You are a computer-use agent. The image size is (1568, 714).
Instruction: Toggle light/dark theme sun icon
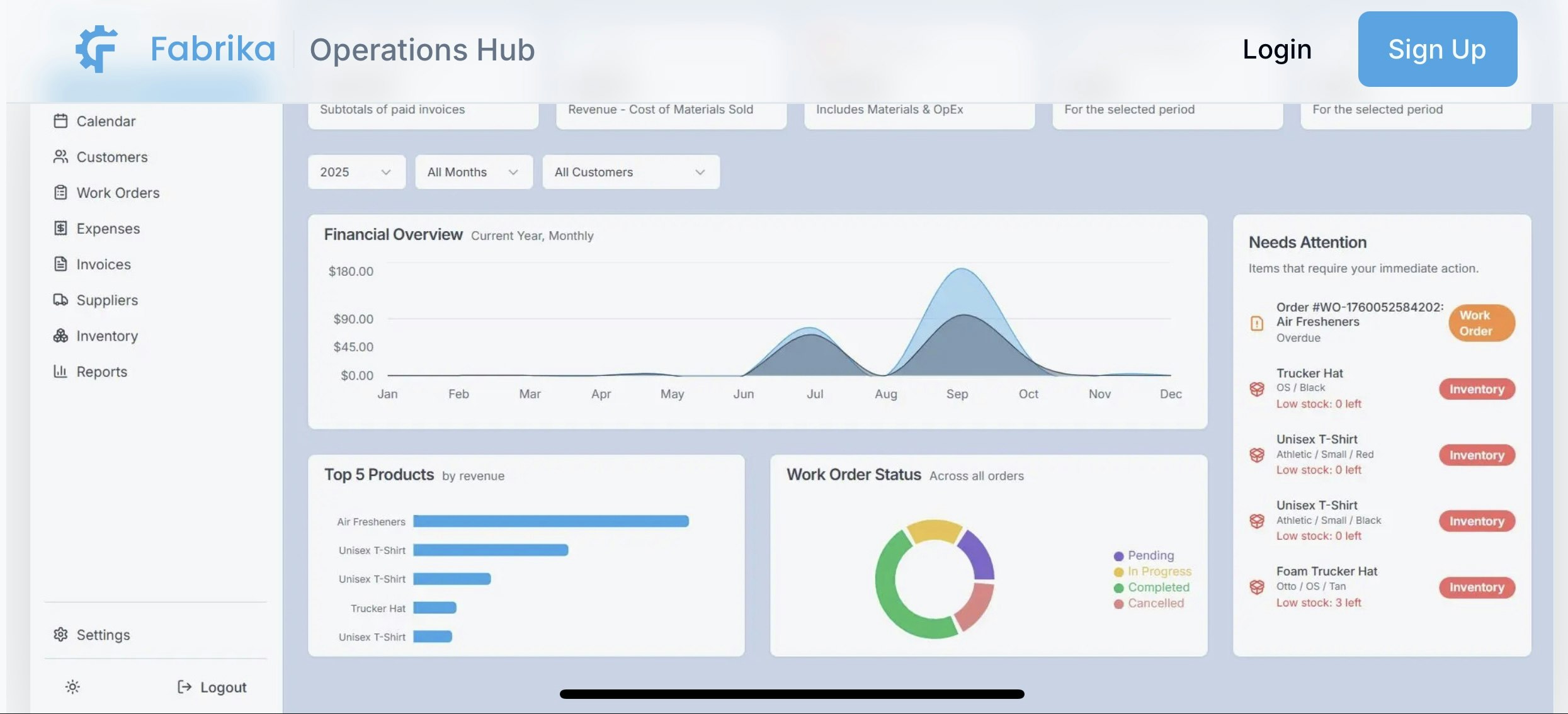(72, 687)
